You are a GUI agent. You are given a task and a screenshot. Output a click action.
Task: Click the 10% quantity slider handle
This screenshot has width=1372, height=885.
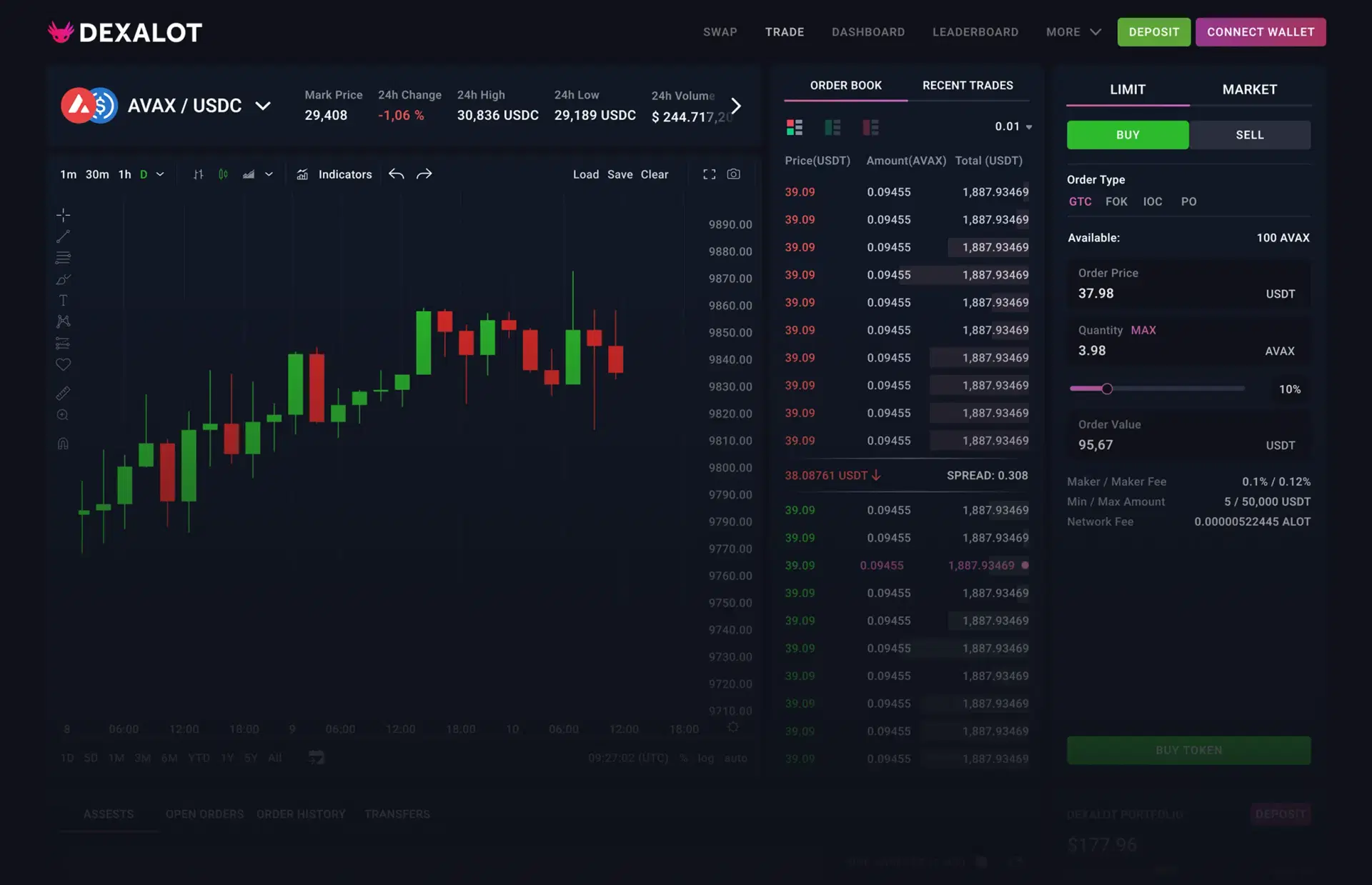click(1107, 389)
